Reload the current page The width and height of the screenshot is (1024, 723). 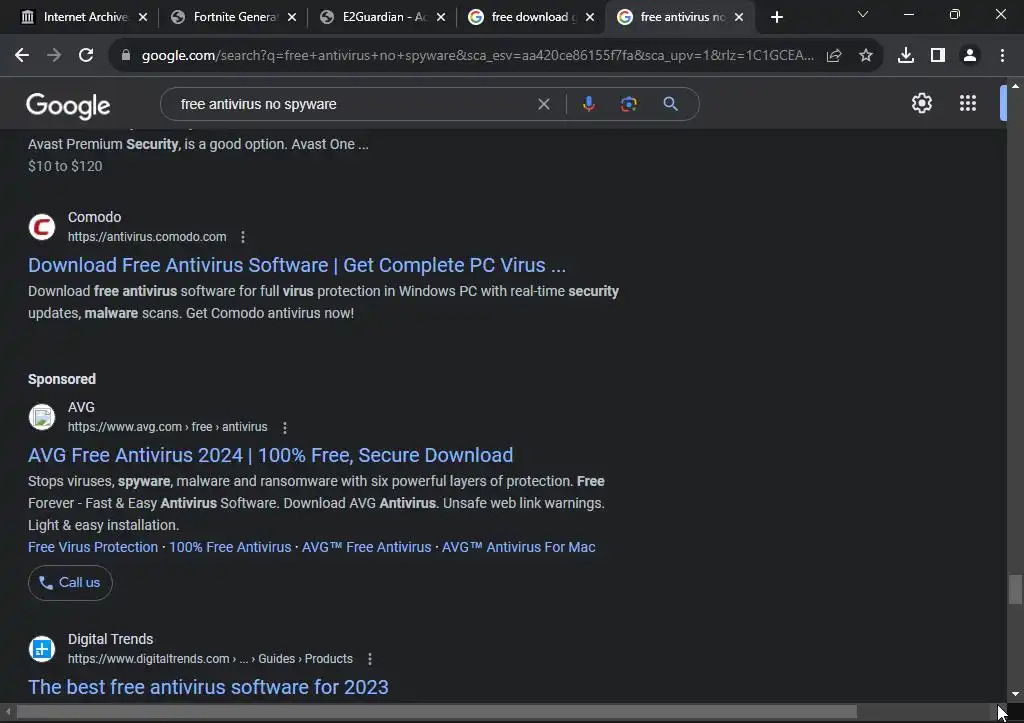point(86,56)
